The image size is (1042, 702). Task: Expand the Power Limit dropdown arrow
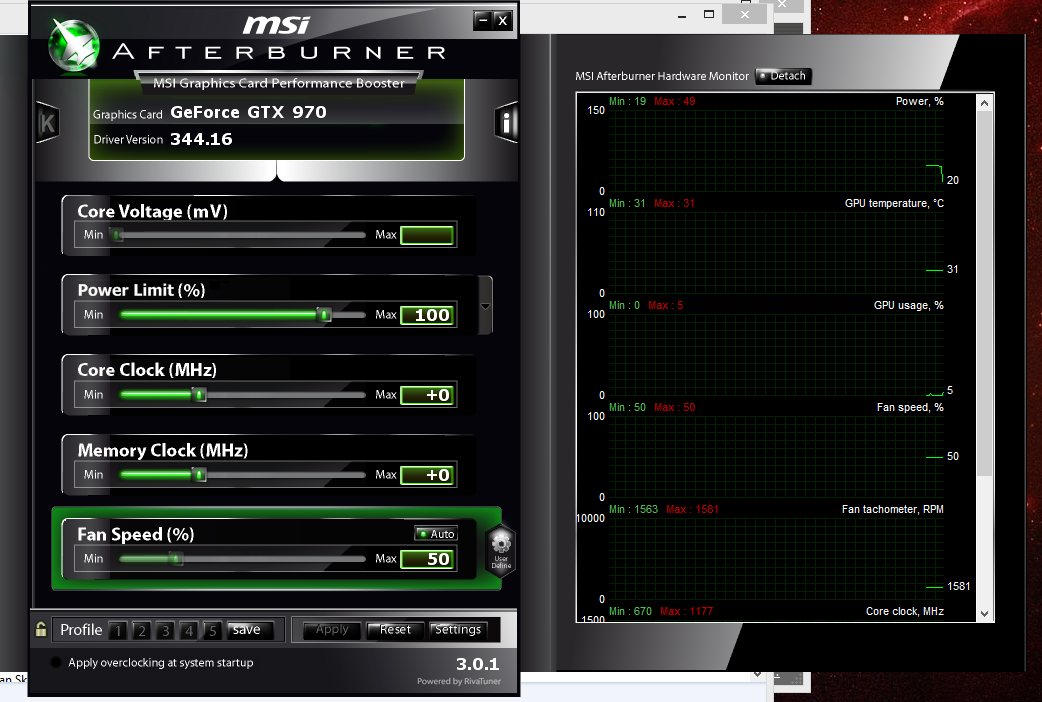485,306
